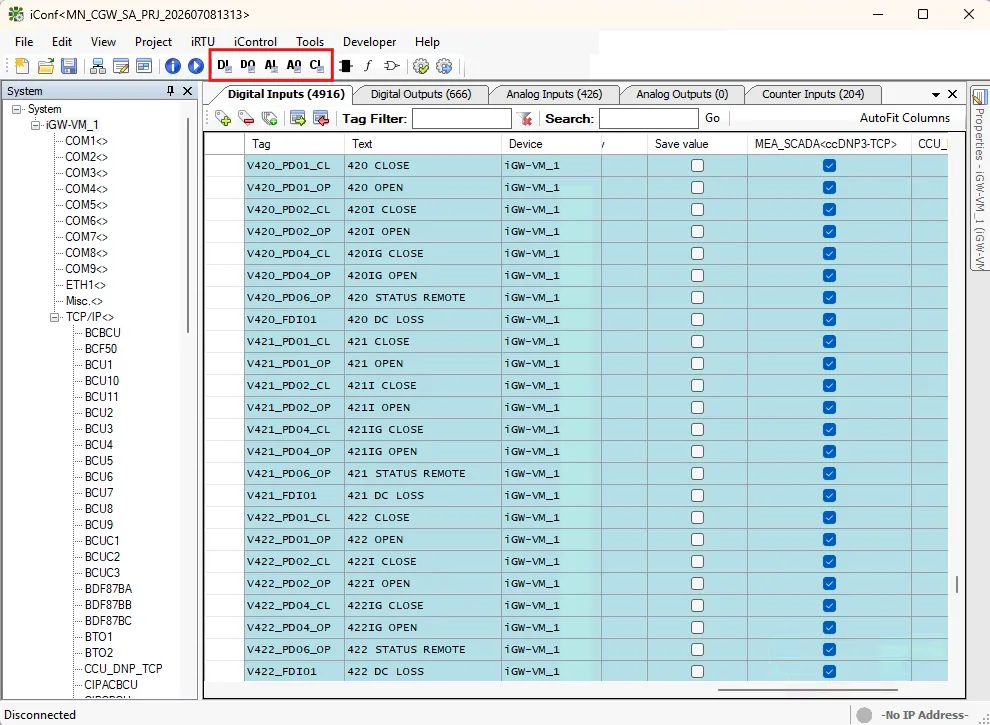Click the Save floppy disk icon
Viewport: 990px width, 725px height.
coord(69,66)
